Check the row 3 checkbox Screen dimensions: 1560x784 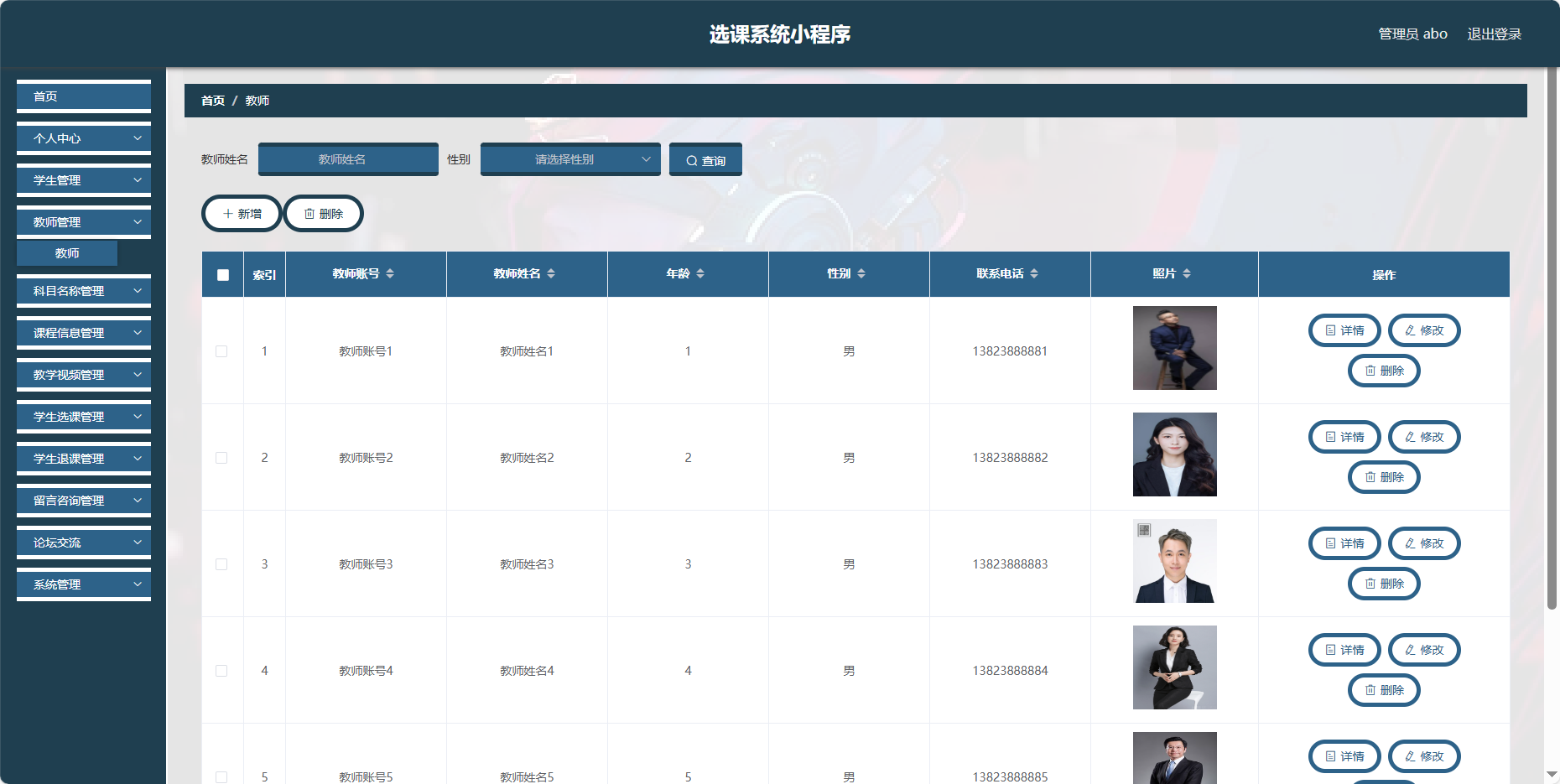[x=221, y=564]
